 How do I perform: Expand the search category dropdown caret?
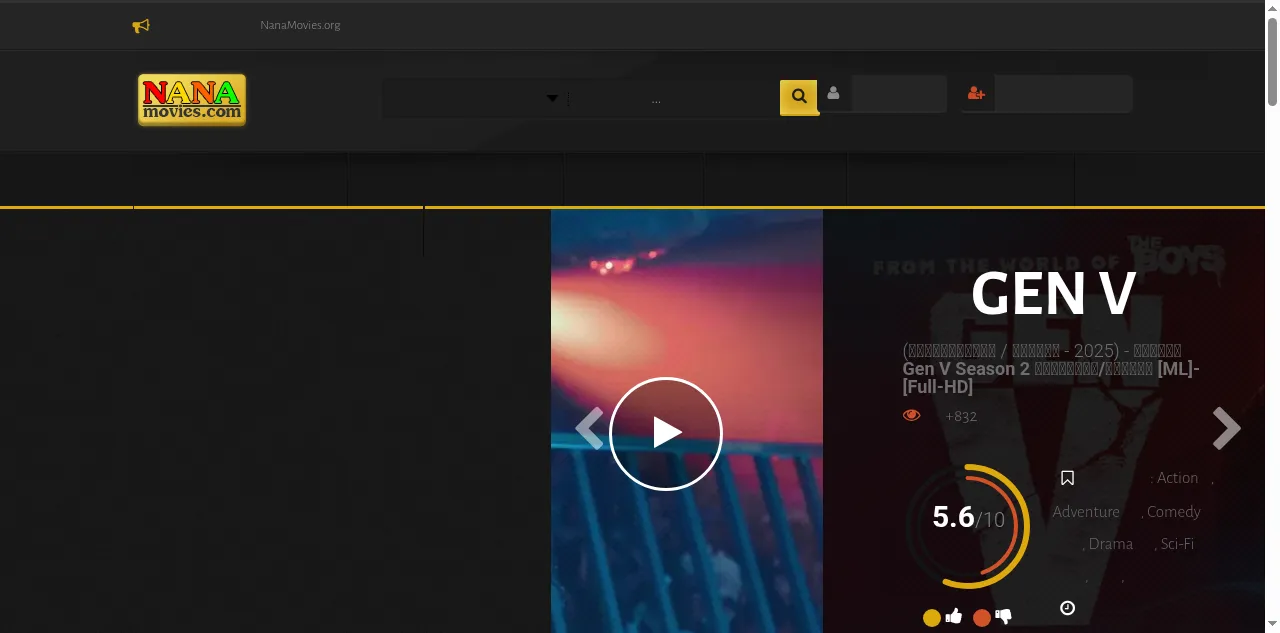tap(552, 98)
